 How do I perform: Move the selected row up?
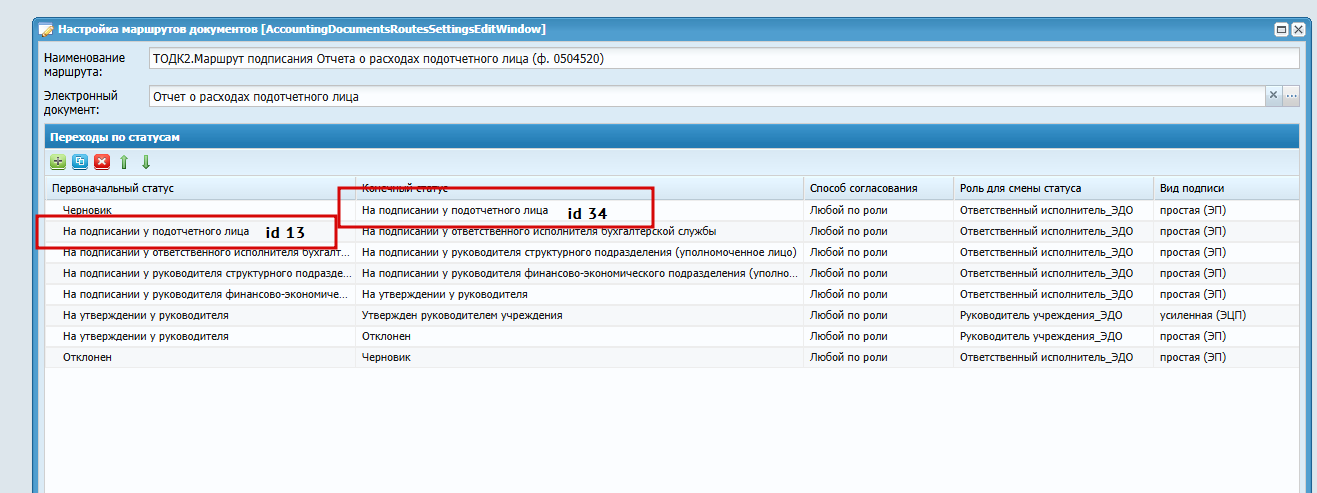click(125, 161)
